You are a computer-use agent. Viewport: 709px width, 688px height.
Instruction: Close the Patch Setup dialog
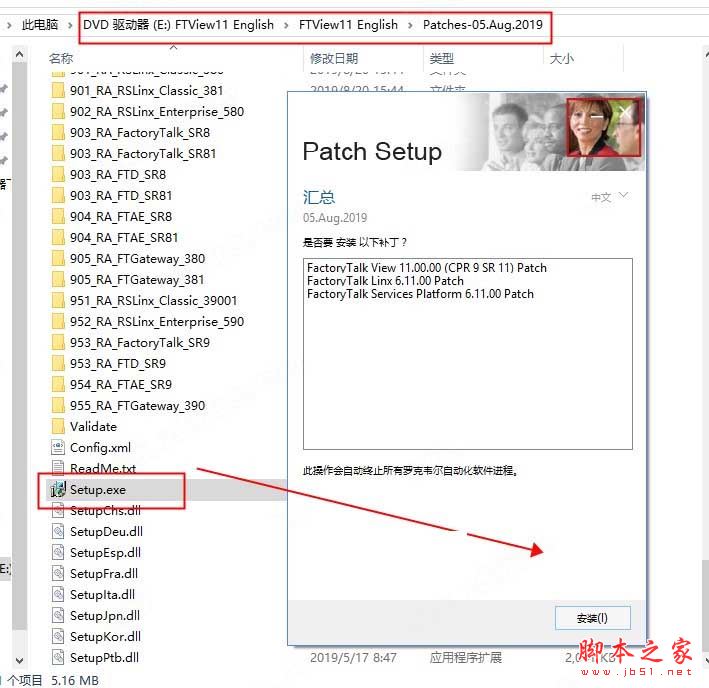click(624, 112)
